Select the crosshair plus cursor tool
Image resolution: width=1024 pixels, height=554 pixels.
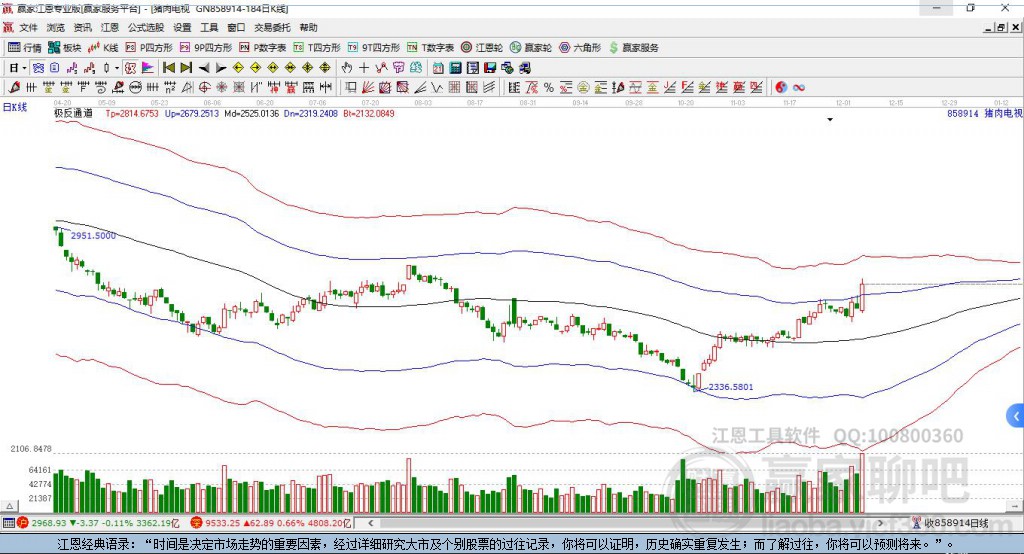pyautogui.click(x=364, y=68)
